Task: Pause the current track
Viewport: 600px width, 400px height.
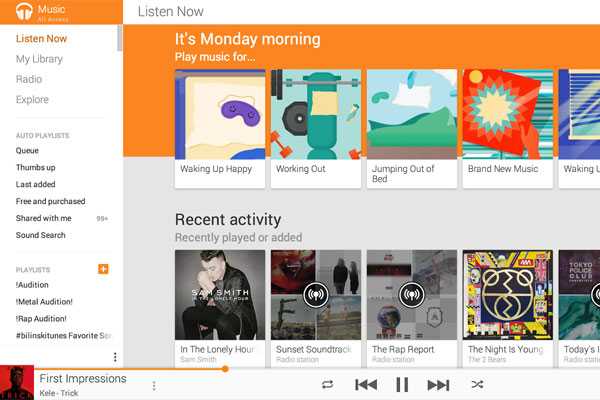Action: pos(402,384)
